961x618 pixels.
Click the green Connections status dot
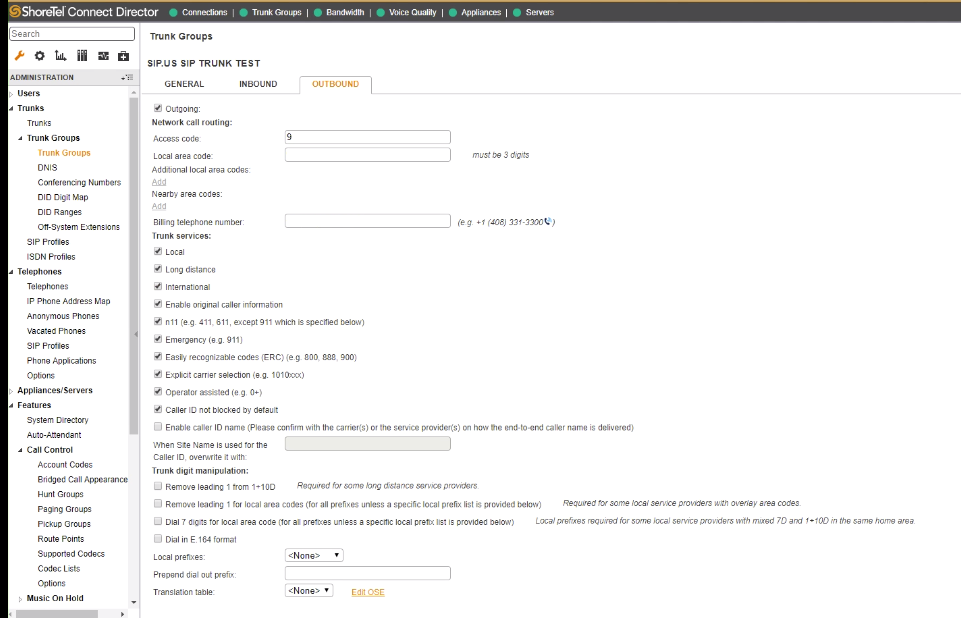point(173,12)
